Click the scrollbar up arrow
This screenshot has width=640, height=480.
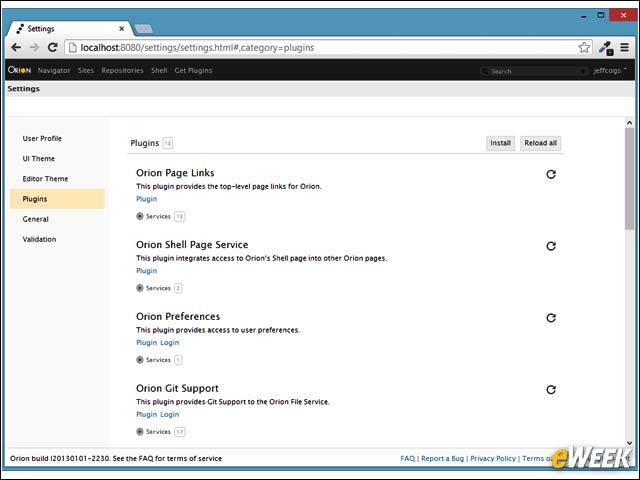[x=629, y=122]
